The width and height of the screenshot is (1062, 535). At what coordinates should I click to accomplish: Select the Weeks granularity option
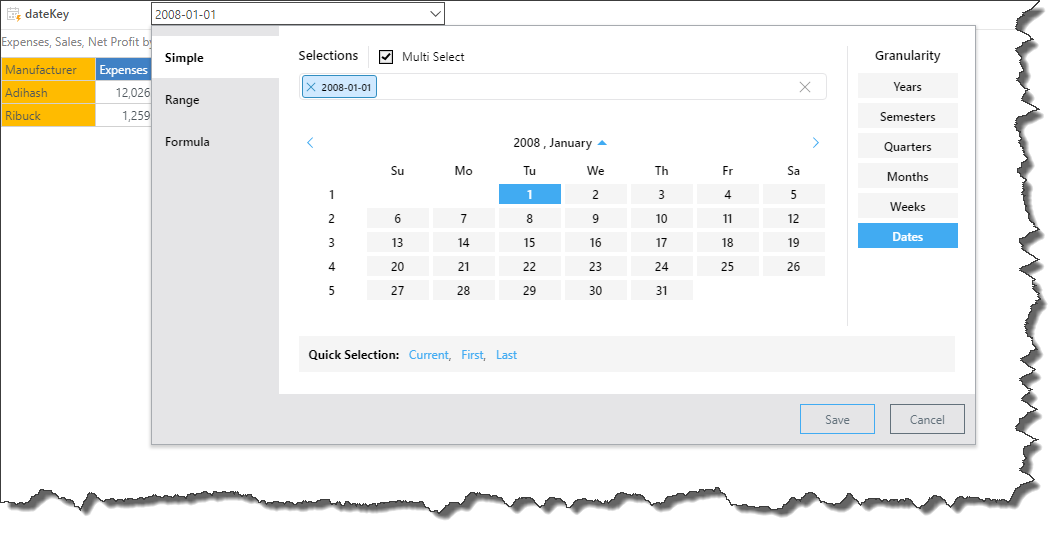(x=907, y=206)
